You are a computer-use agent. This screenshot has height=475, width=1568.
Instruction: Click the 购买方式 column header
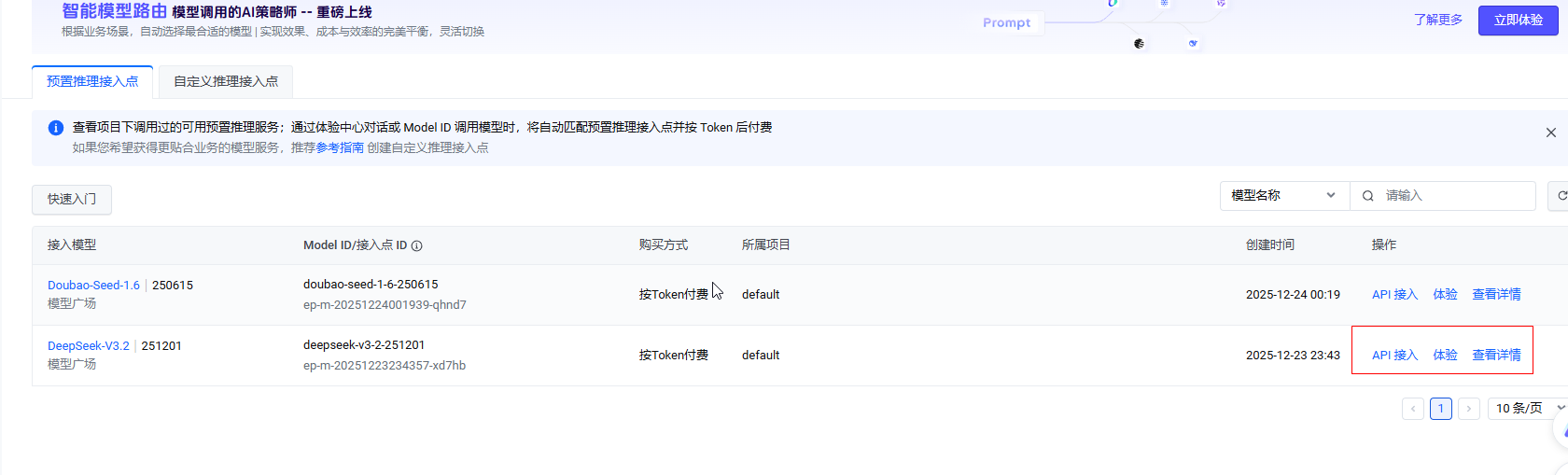click(x=664, y=245)
